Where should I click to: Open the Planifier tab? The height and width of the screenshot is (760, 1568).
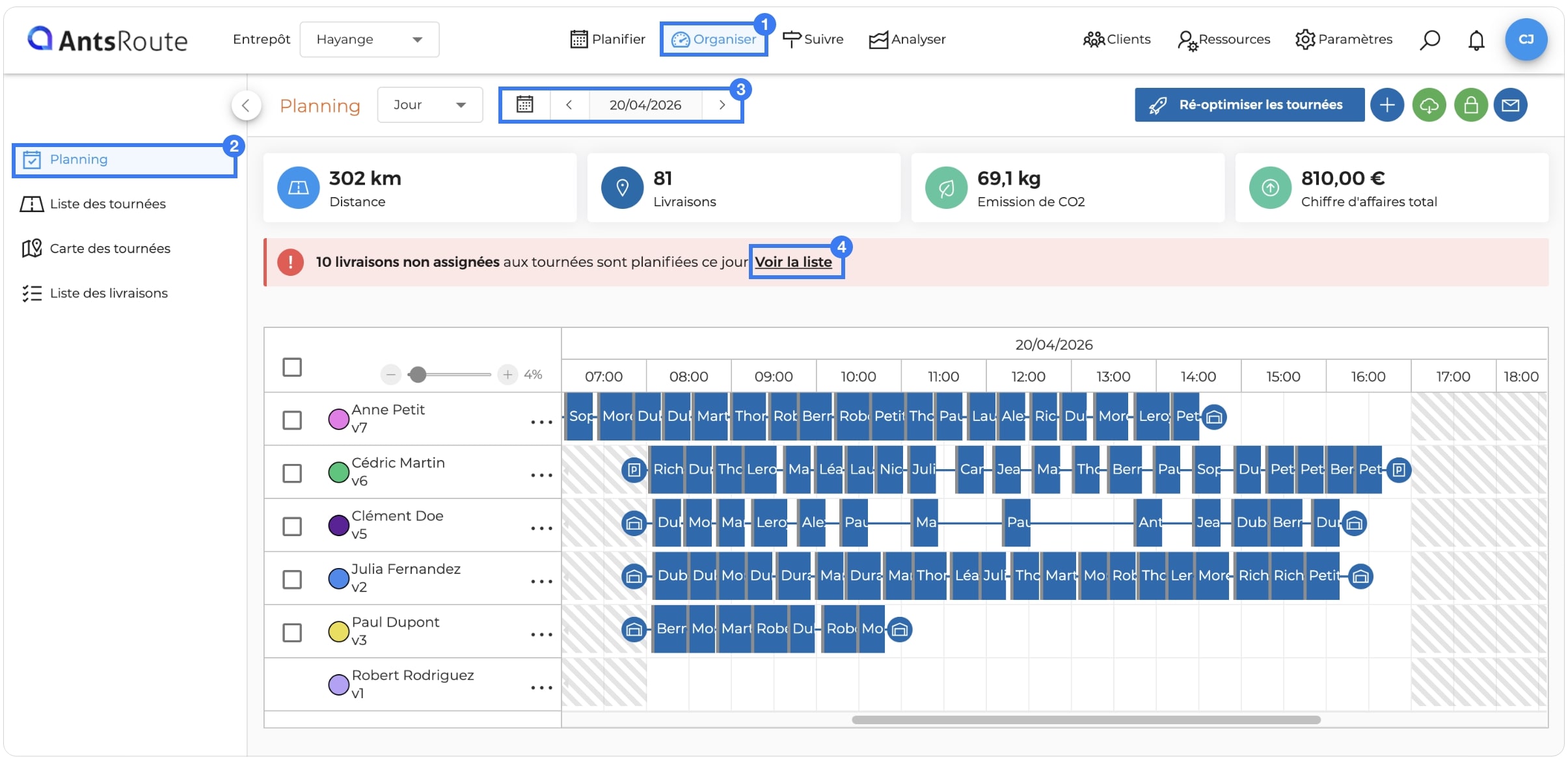[608, 40]
